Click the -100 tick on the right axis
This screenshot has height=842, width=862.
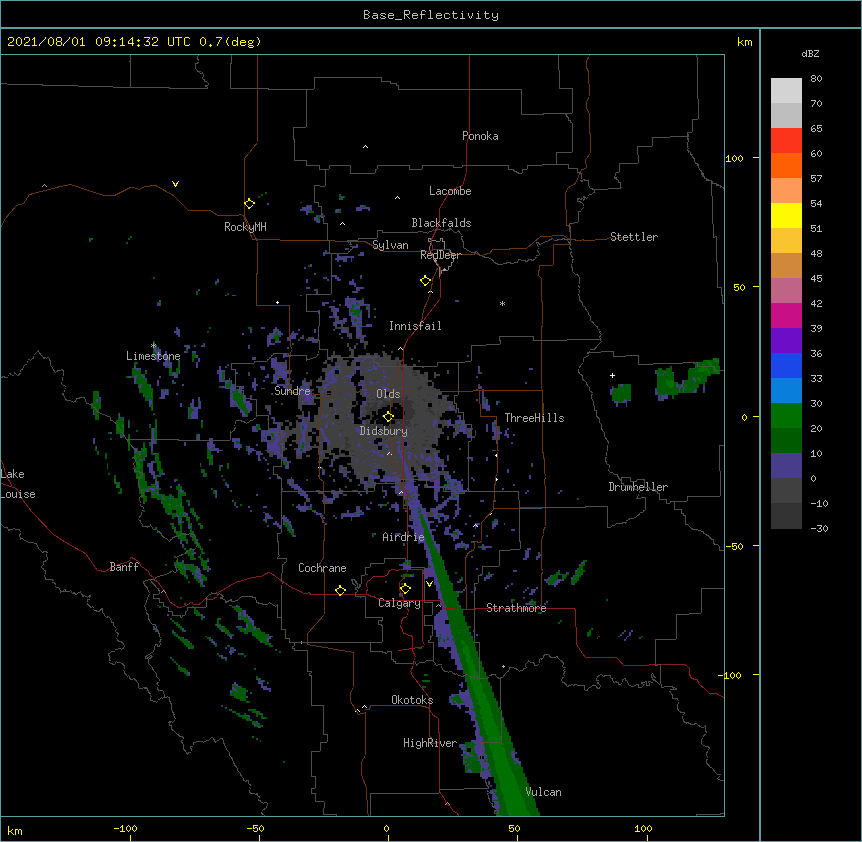(731, 675)
